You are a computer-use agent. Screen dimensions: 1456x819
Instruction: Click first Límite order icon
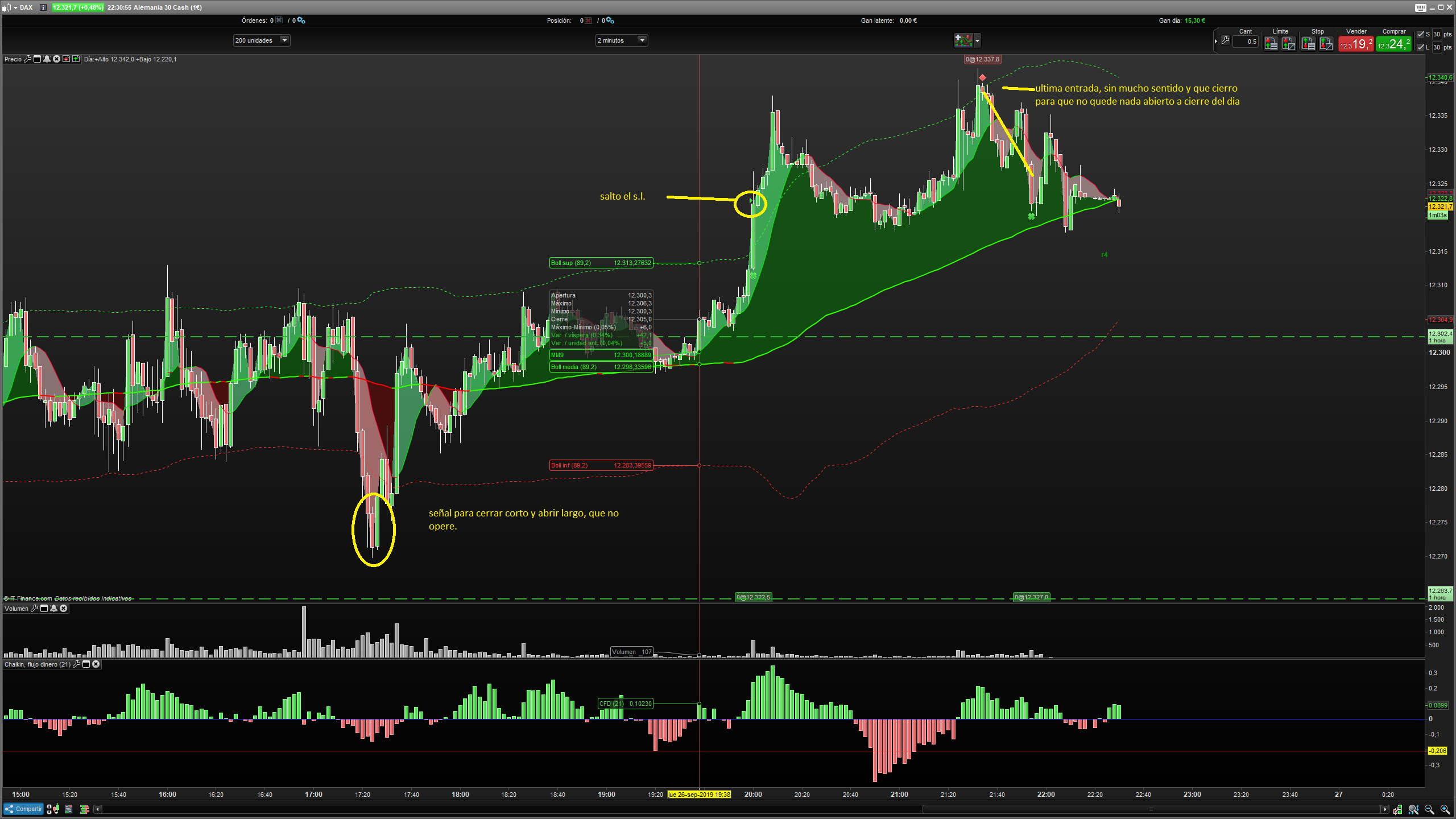tap(1271, 44)
